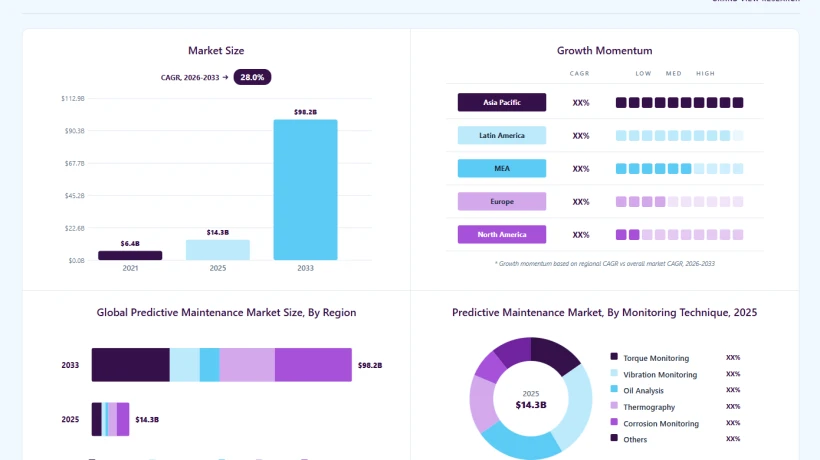Click the Torque Monitoring legend color swatch
The height and width of the screenshot is (460, 820).
point(614,356)
